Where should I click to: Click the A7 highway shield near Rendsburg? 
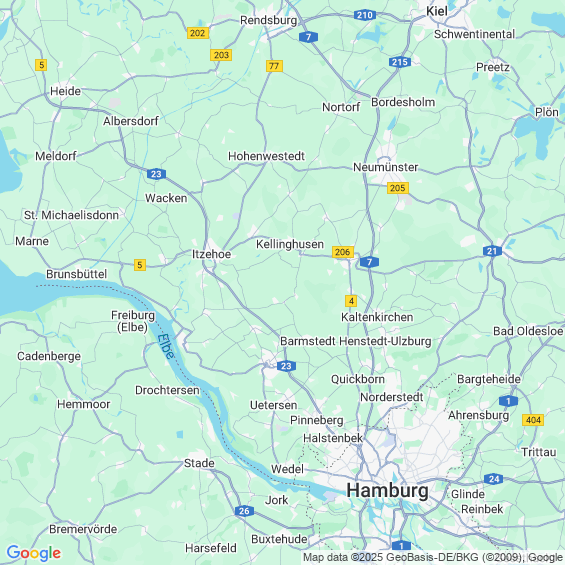(308, 37)
